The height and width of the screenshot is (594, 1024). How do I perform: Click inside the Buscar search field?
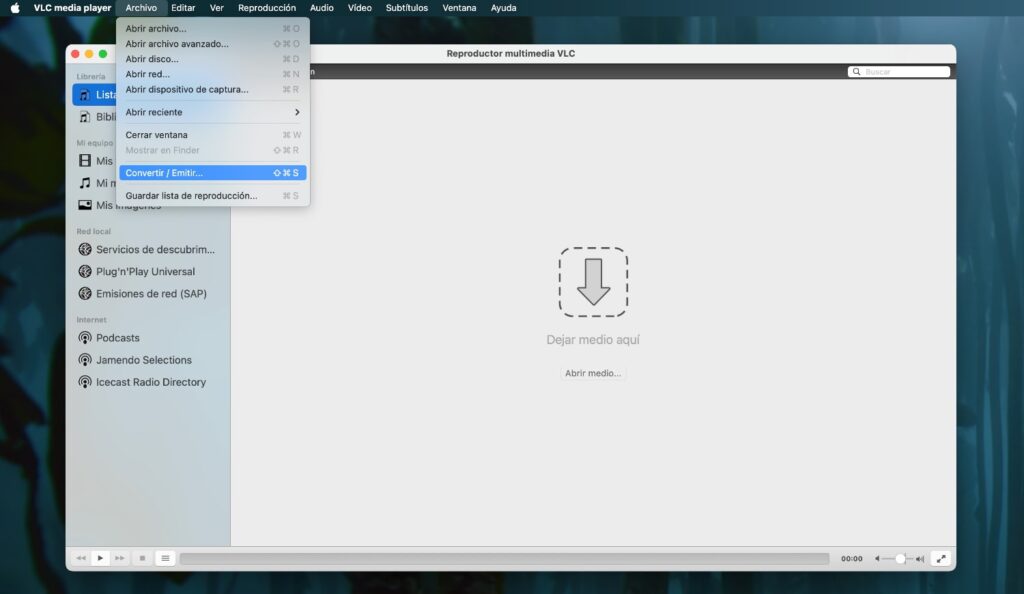coord(898,71)
